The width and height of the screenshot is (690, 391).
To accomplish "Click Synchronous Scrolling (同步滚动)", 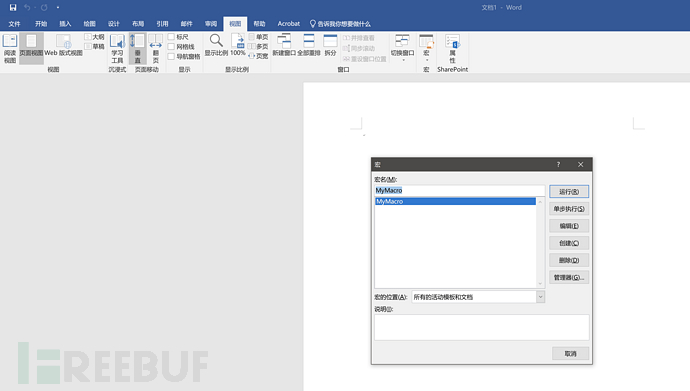I will coord(359,48).
